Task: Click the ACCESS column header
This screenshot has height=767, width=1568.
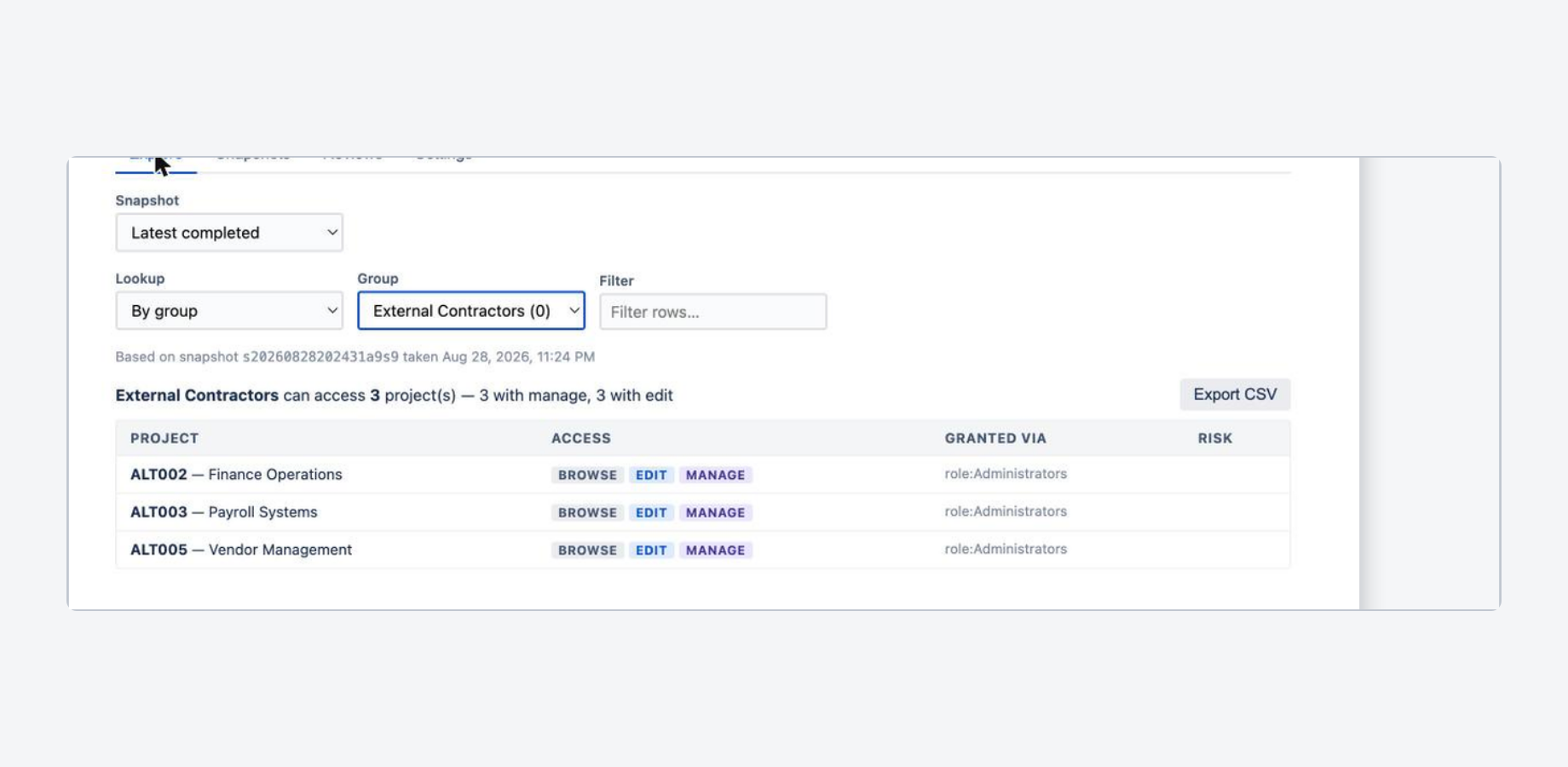Action: [581, 438]
